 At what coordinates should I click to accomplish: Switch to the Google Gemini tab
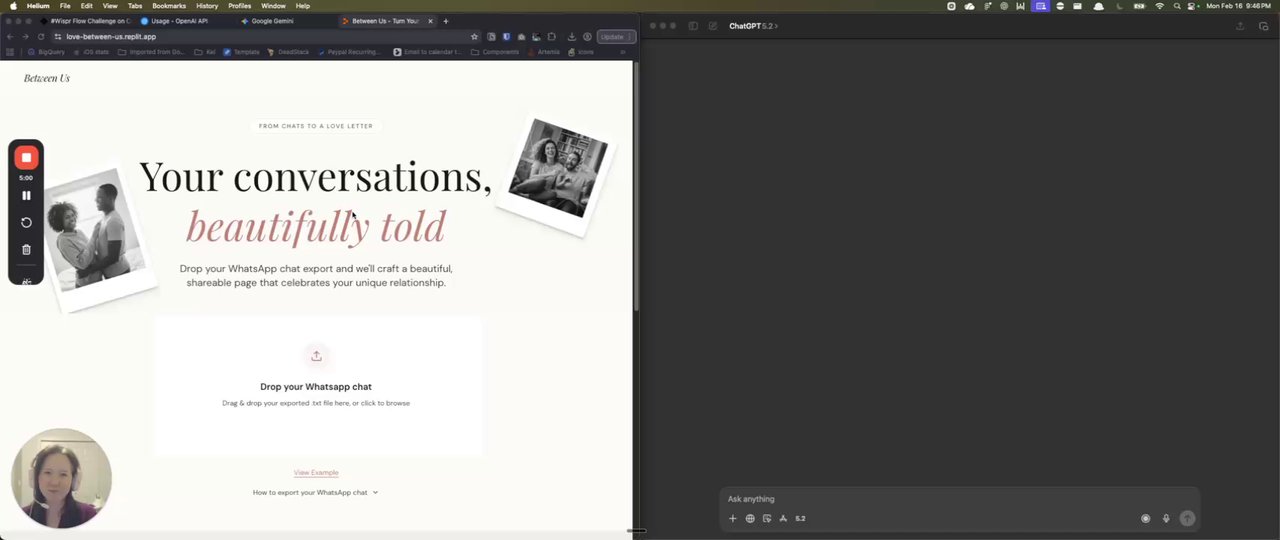click(272, 21)
